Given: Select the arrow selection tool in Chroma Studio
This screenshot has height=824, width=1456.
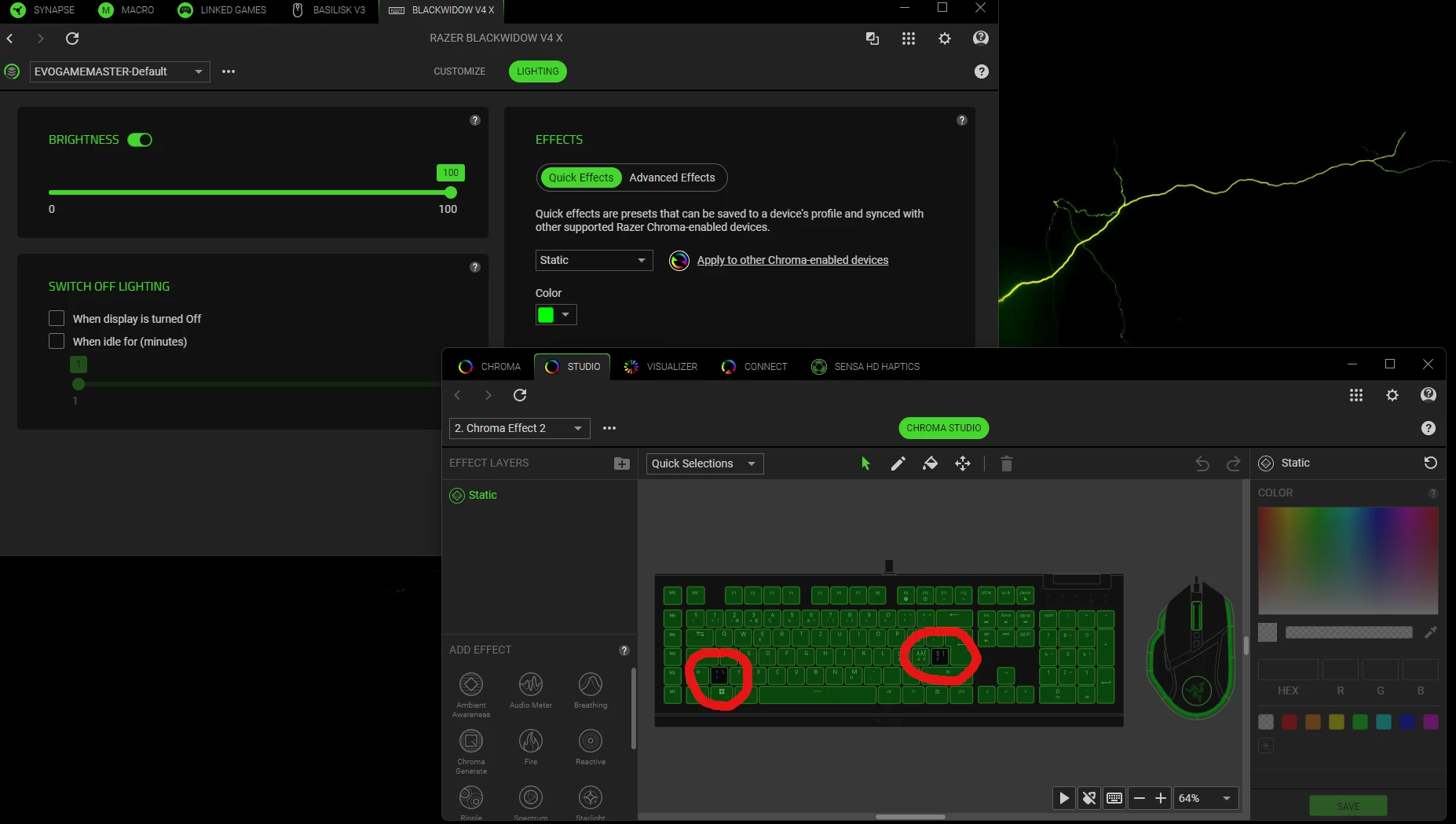Looking at the screenshot, I should 865,463.
